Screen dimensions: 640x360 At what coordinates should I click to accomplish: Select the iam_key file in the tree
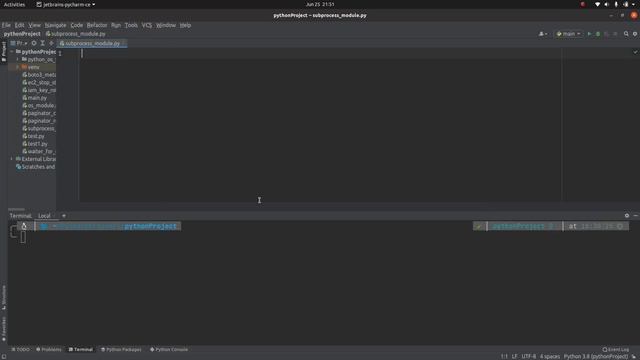39,90
